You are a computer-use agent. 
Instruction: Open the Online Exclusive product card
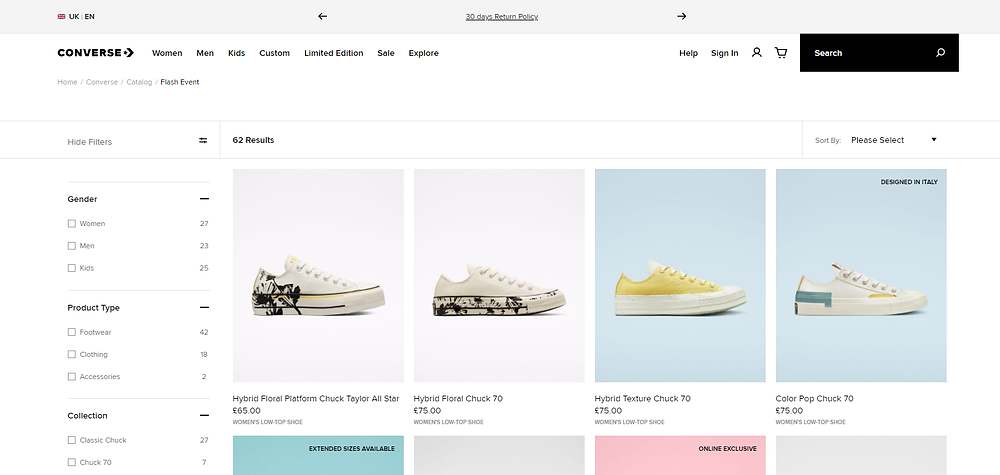click(680, 455)
